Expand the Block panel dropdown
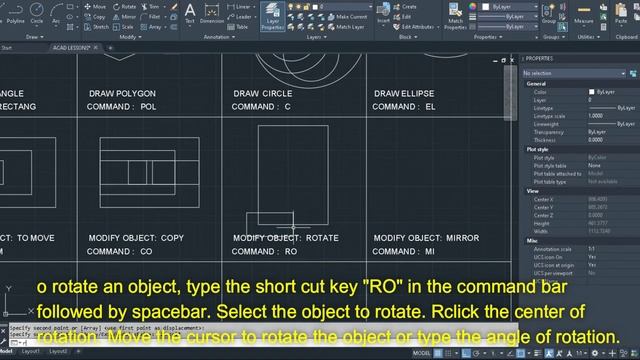This screenshot has height=360, width=640. pos(408,37)
